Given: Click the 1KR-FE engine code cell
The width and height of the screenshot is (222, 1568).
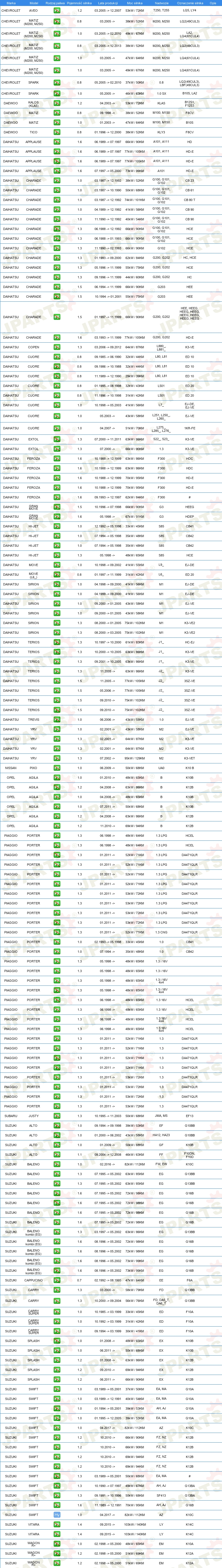Looking at the screenshot, I should point(190,428).
